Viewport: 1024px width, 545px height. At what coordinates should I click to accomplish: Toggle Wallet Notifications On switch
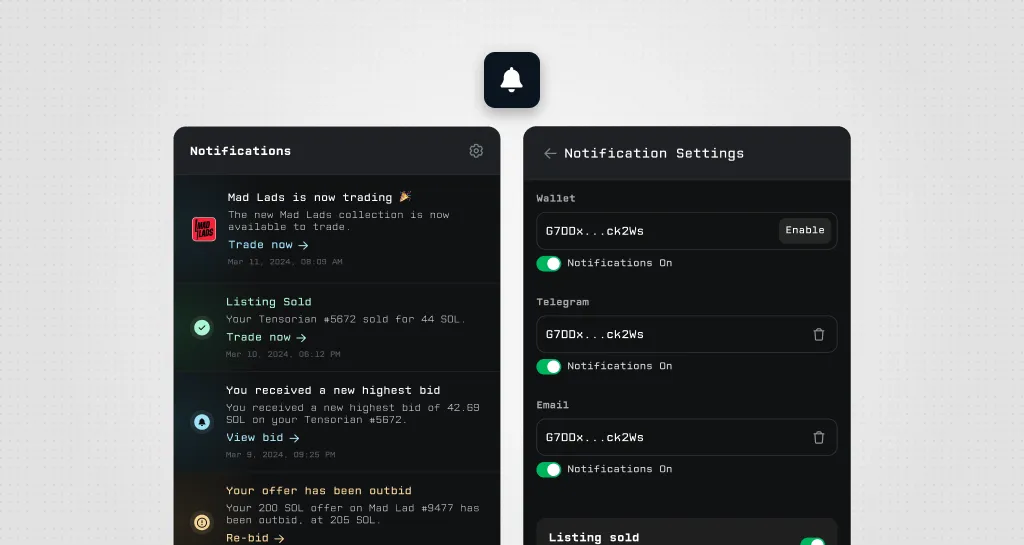(549, 263)
